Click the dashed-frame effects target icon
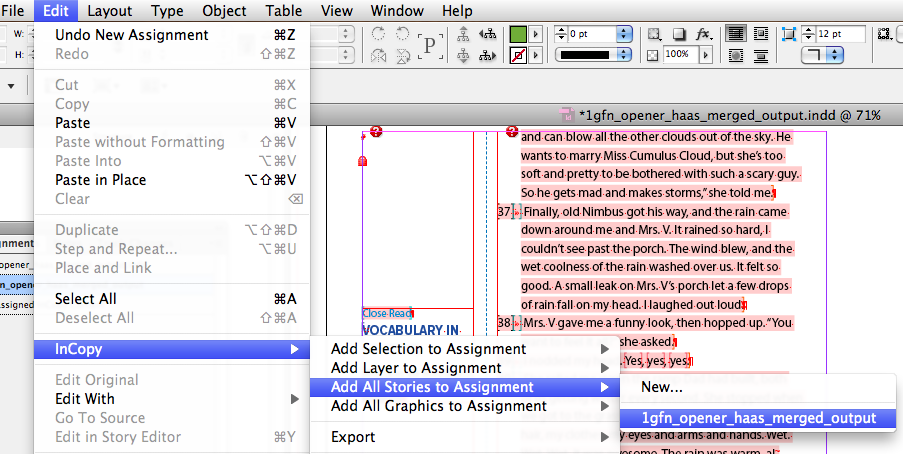 (x=654, y=34)
